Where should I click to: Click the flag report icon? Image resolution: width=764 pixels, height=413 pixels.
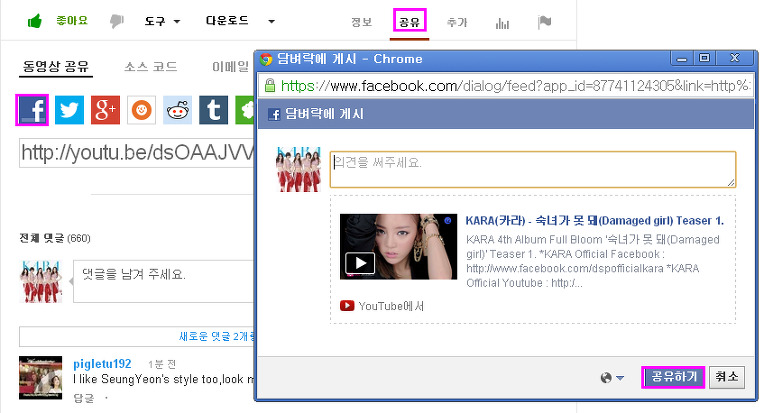544,22
